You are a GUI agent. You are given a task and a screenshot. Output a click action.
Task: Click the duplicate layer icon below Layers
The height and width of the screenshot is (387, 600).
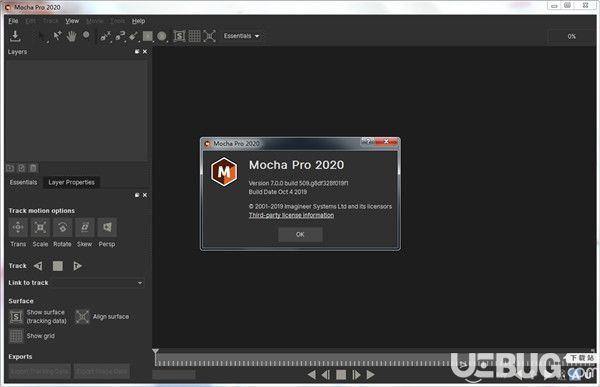pos(22,168)
